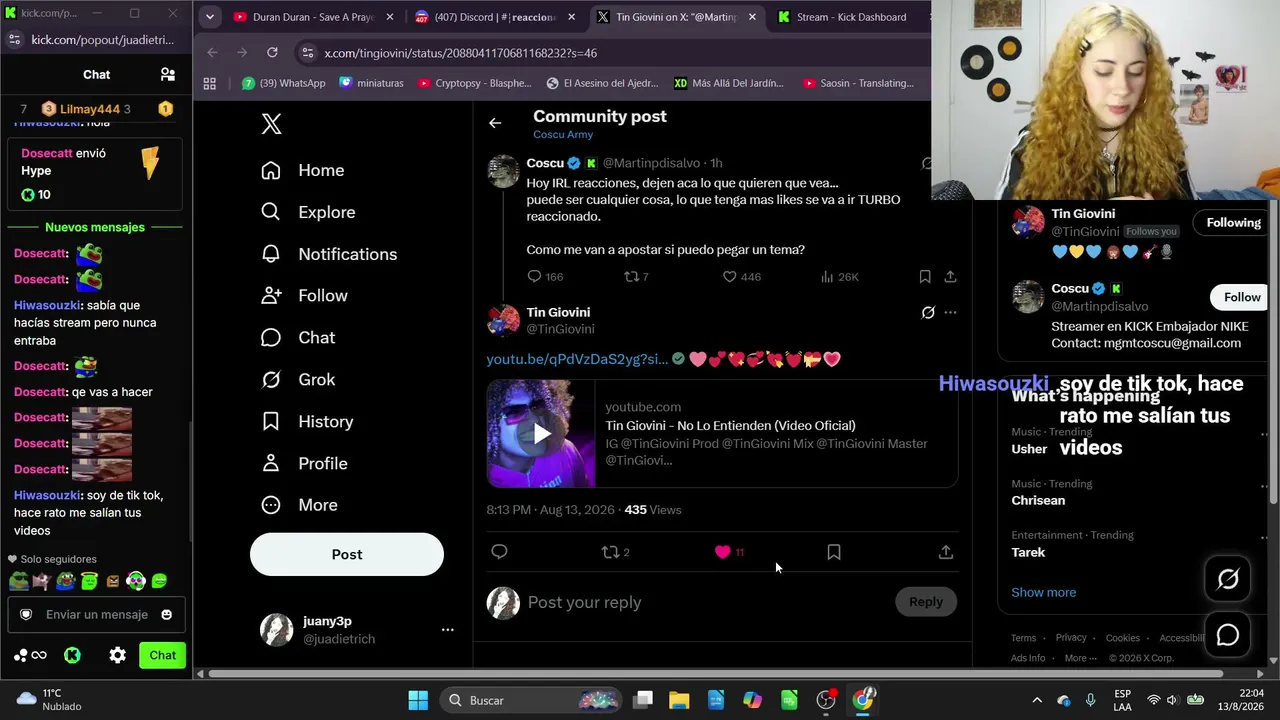Viewport: 1280px width, 720px height.
Task: Open Chat in X sidebar
Action: click(x=298, y=338)
